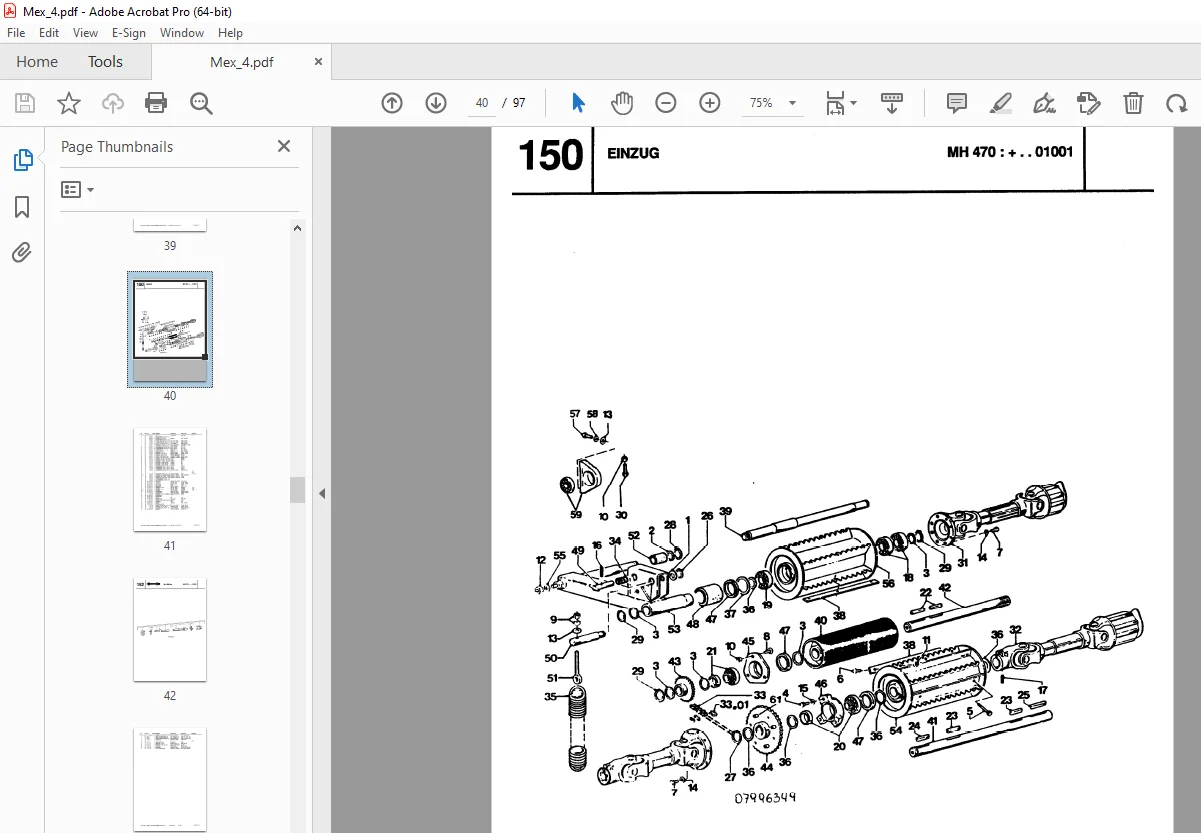
Task: Click the Save file icon
Action: click(25, 103)
